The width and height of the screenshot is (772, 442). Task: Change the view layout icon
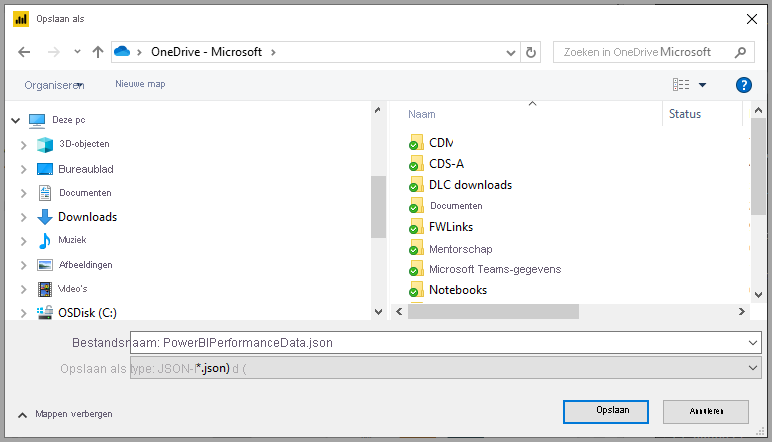click(681, 85)
